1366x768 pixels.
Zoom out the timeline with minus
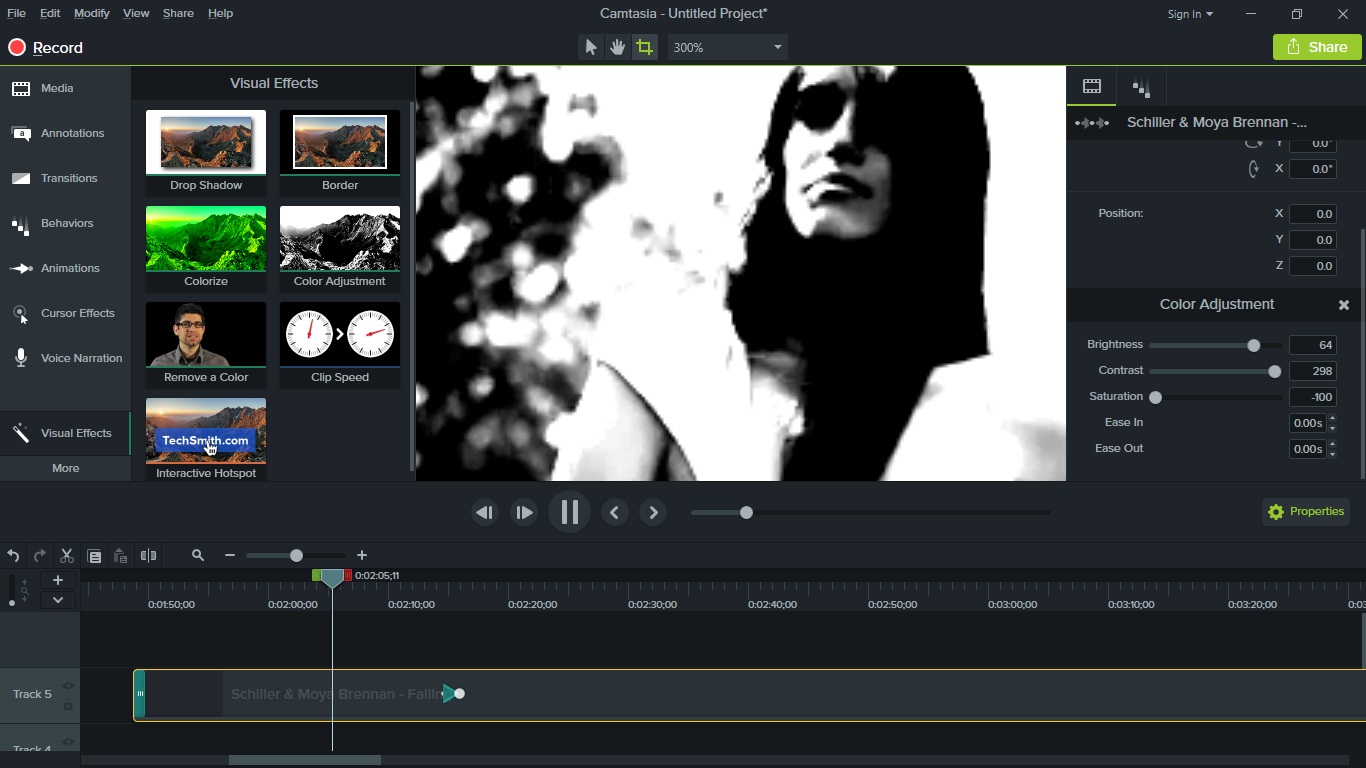coord(230,556)
